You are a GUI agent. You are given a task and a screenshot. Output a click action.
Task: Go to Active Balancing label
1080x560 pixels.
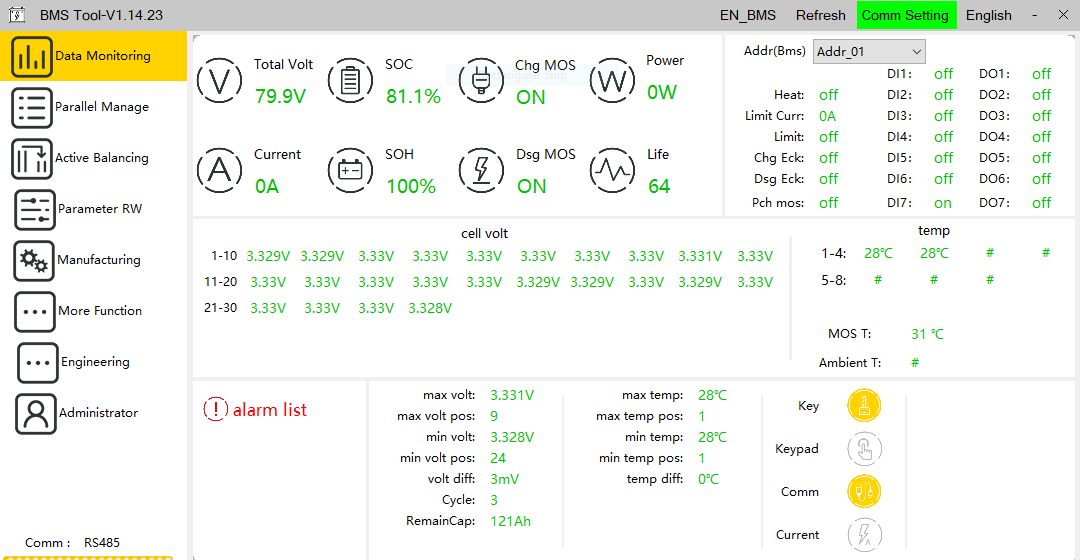pyautogui.click(x=102, y=158)
